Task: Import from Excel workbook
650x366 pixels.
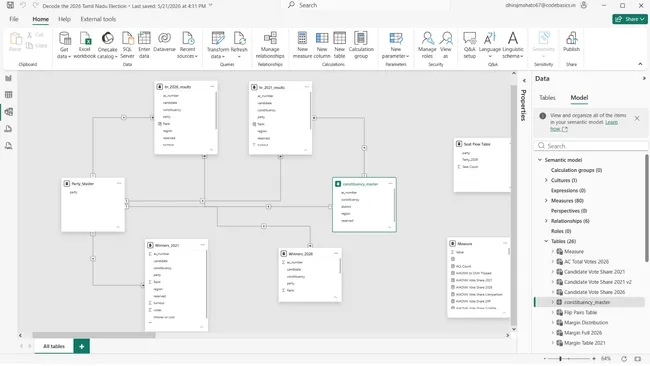Action: pyautogui.click(x=85, y=45)
